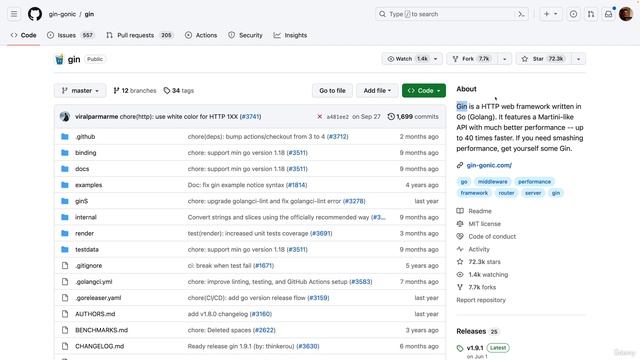Image resolution: width=640 pixels, height=360 pixels.
Task: Click the file icon for .gitignore
Action: pos(64,266)
